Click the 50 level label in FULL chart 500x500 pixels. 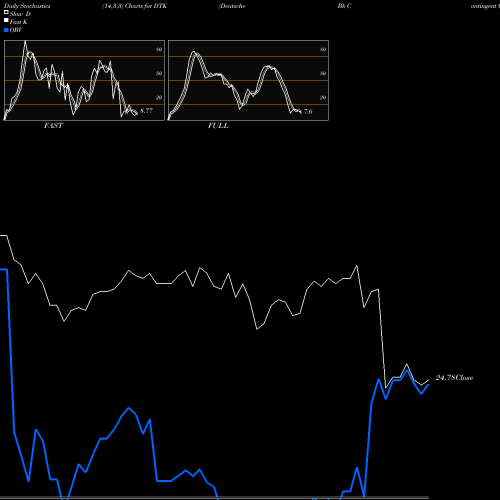(323, 73)
